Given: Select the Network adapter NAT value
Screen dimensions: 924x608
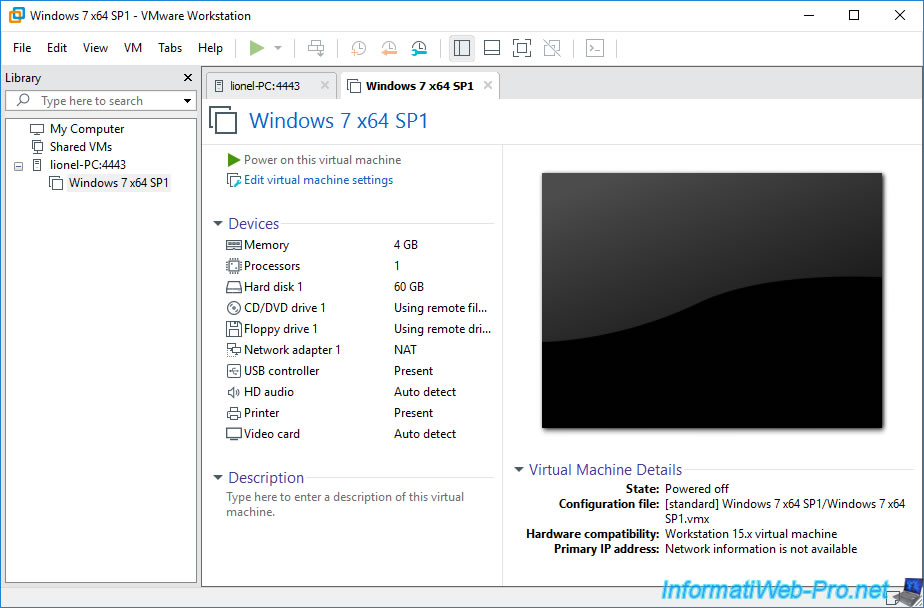Looking at the screenshot, I should click(x=405, y=350).
